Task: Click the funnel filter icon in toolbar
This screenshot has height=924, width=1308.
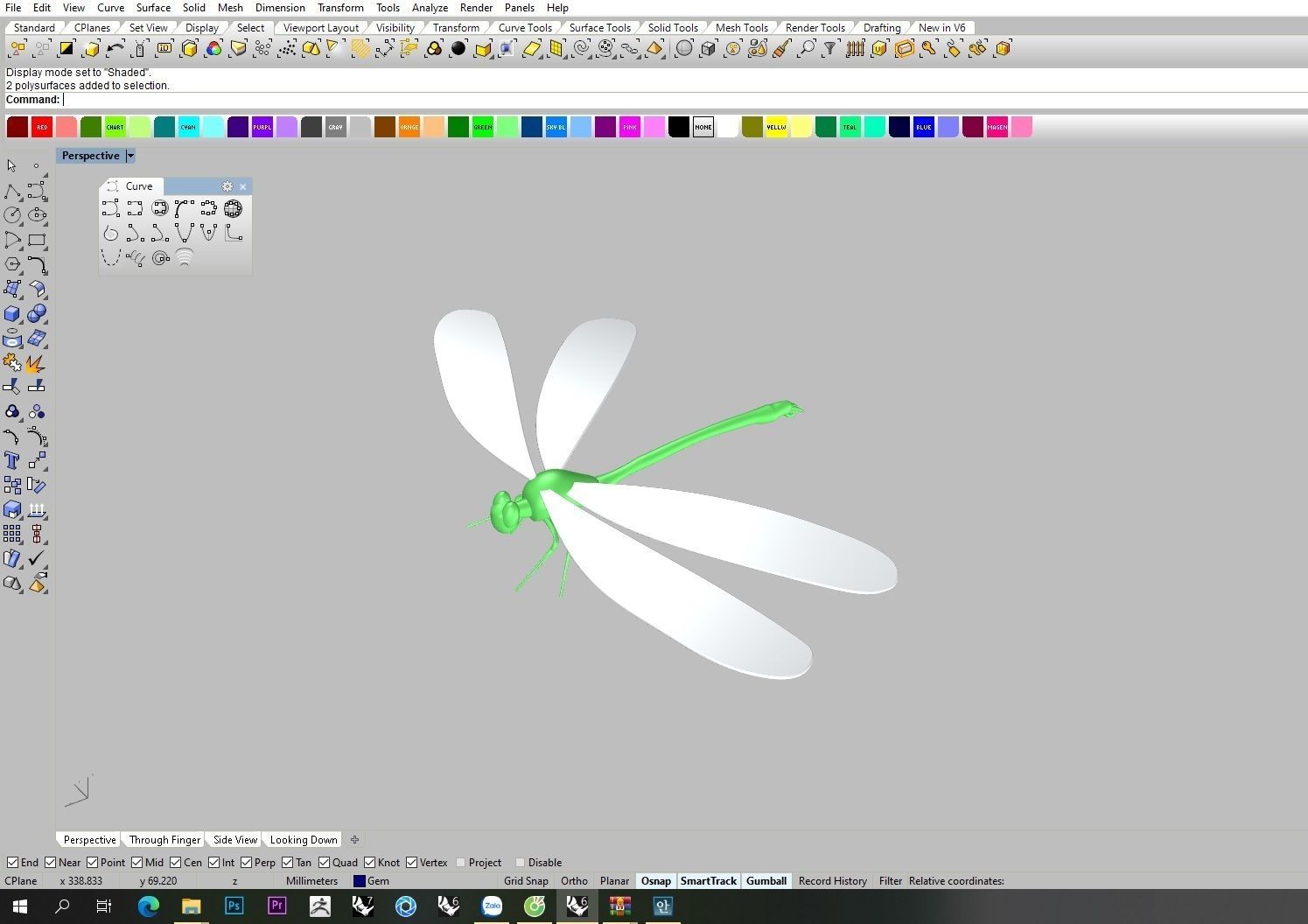Action: click(830, 49)
